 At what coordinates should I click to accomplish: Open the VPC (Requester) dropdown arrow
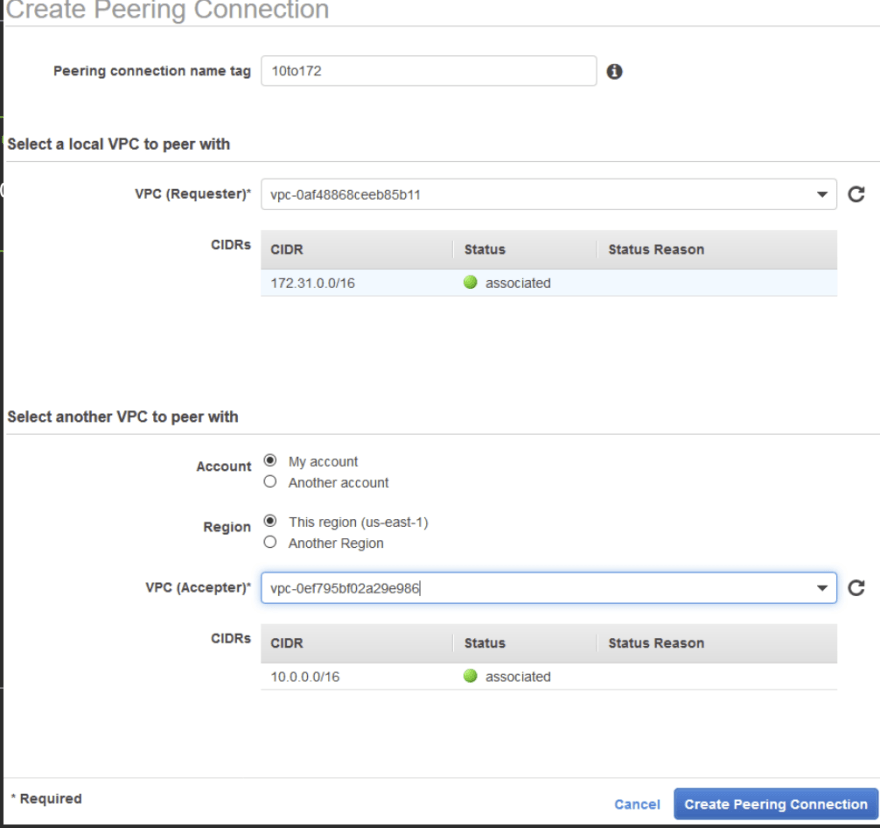[x=822, y=195]
